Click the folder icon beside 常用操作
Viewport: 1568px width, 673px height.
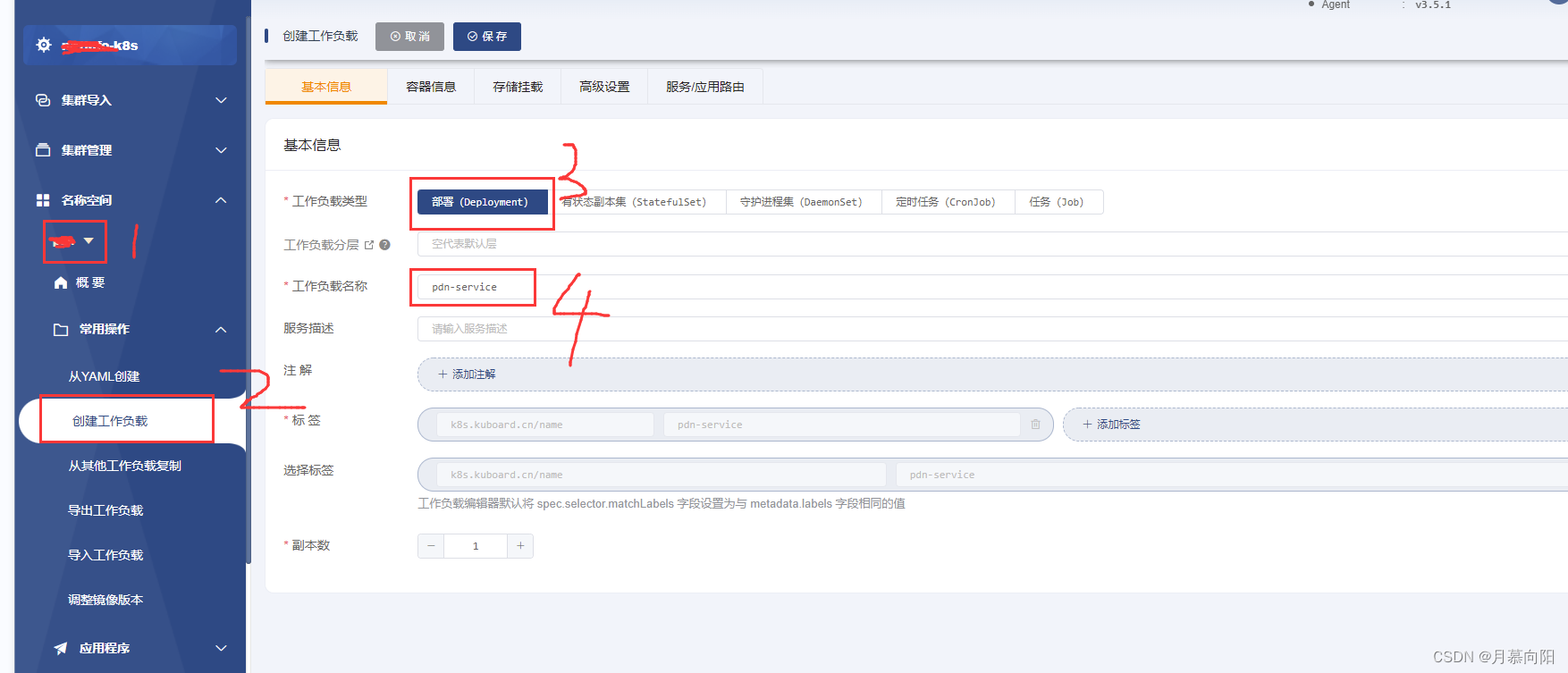coord(61,329)
